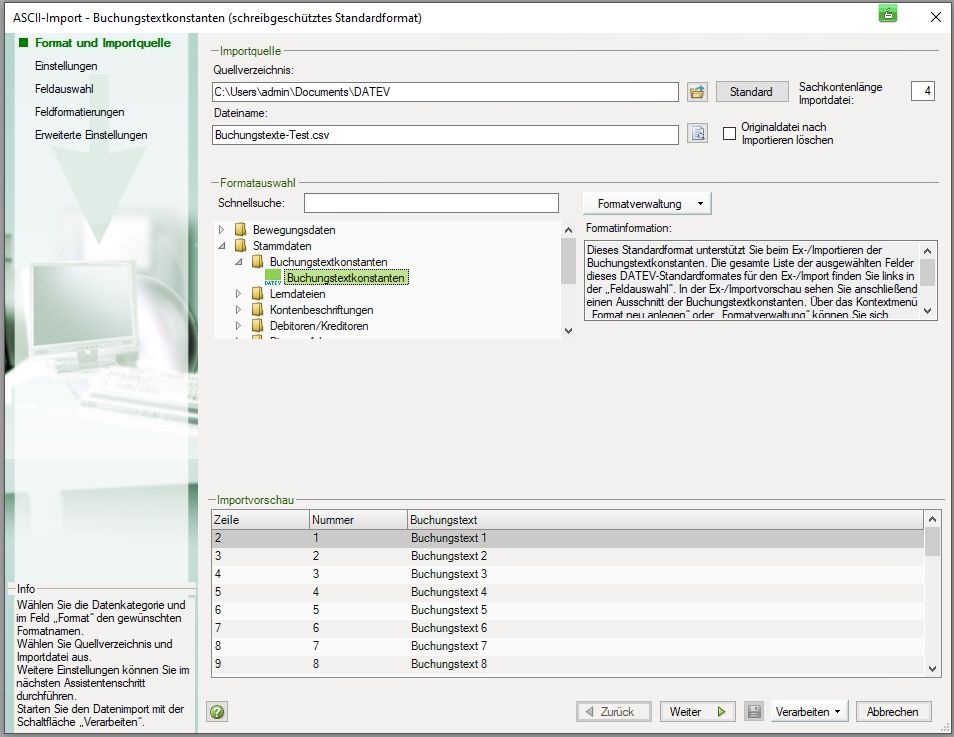Select preview row 'Buchungstext 2'
Viewport: 954px width, 737px height.
(567, 556)
